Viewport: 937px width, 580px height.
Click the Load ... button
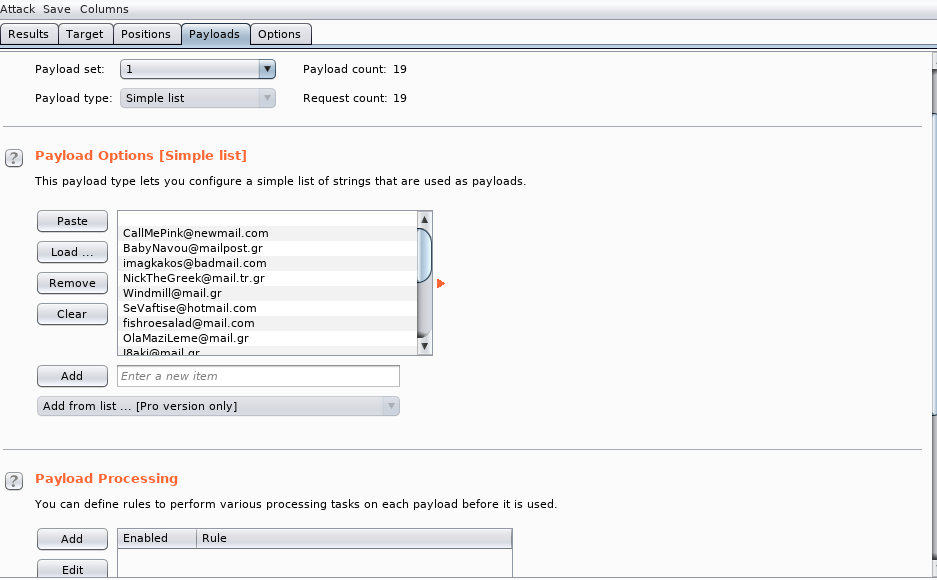click(72, 252)
